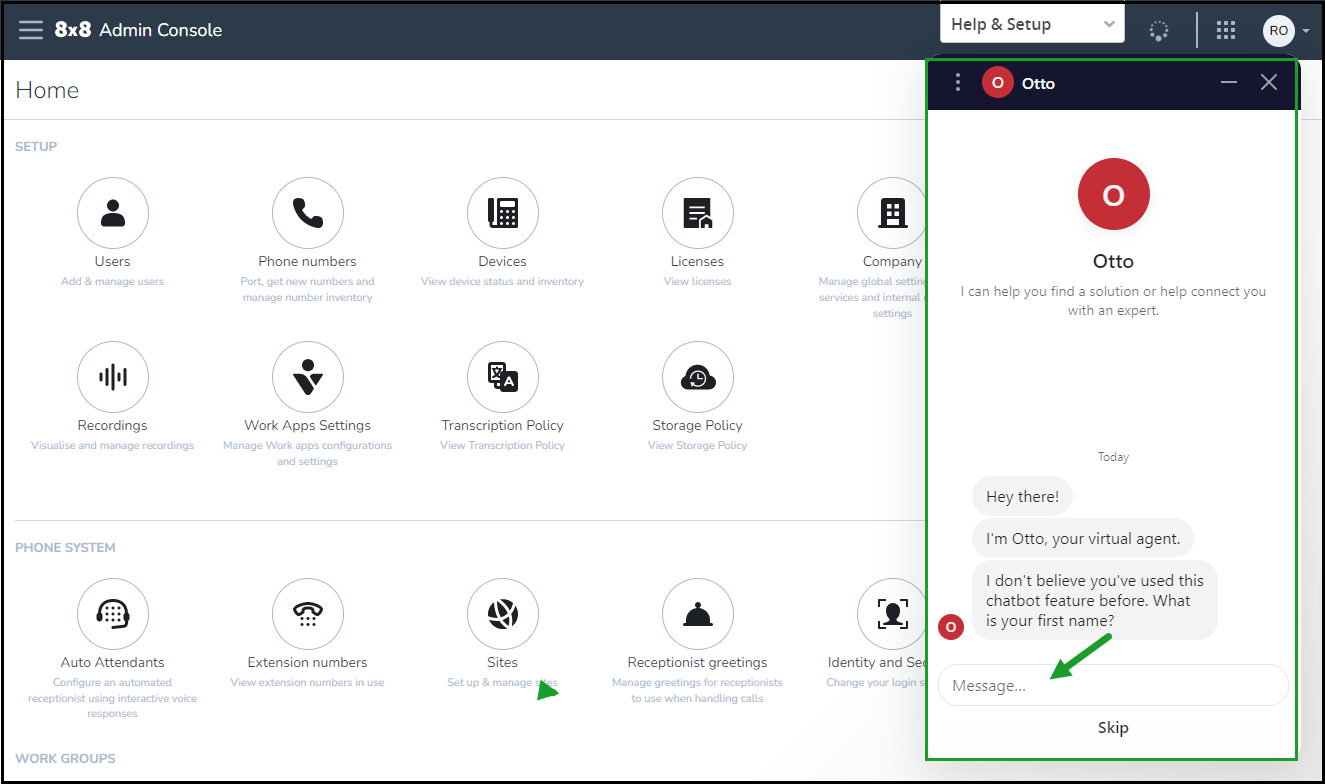Open the Users label link
The image size is (1325, 784).
tap(113, 261)
